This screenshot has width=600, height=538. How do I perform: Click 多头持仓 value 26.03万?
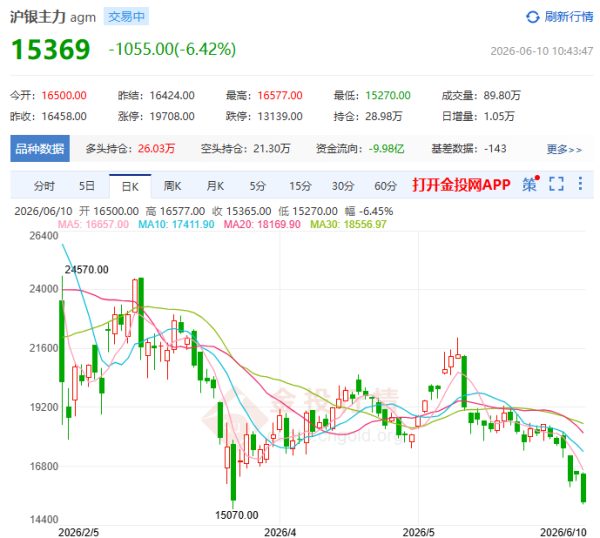tap(157, 148)
